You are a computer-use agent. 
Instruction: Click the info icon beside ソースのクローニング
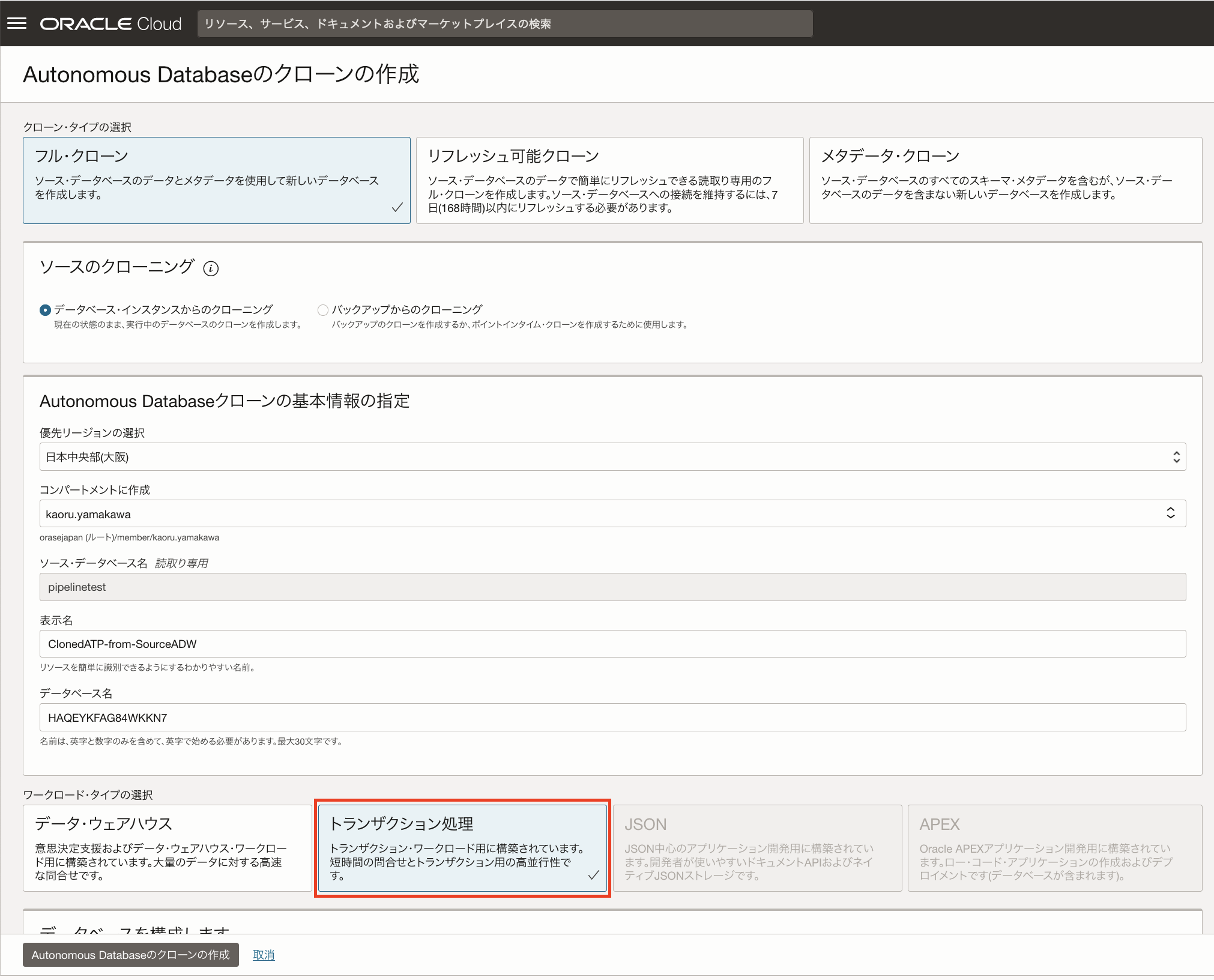211,268
